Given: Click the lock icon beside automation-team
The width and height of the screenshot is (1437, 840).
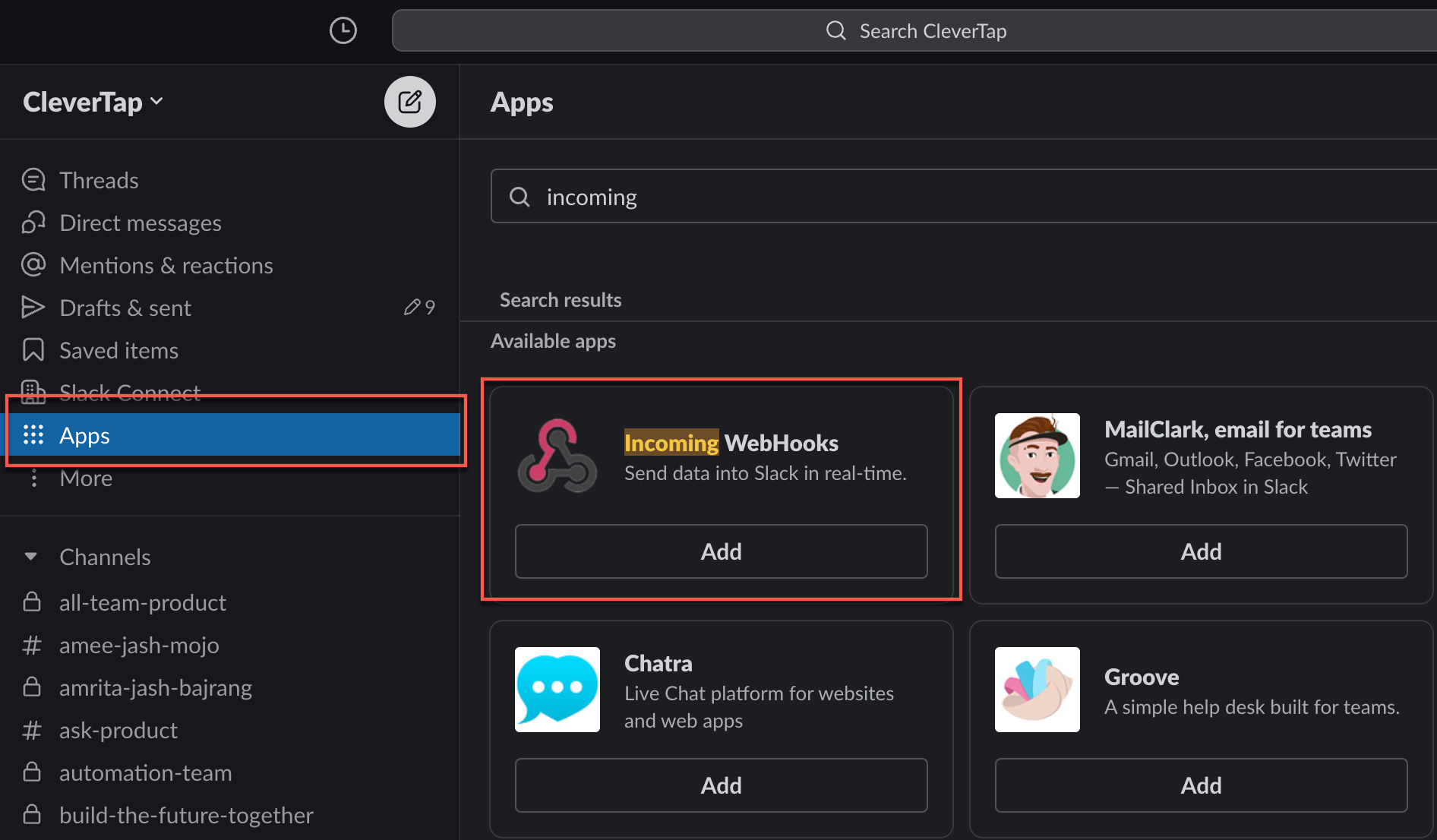Looking at the screenshot, I should 32,772.
